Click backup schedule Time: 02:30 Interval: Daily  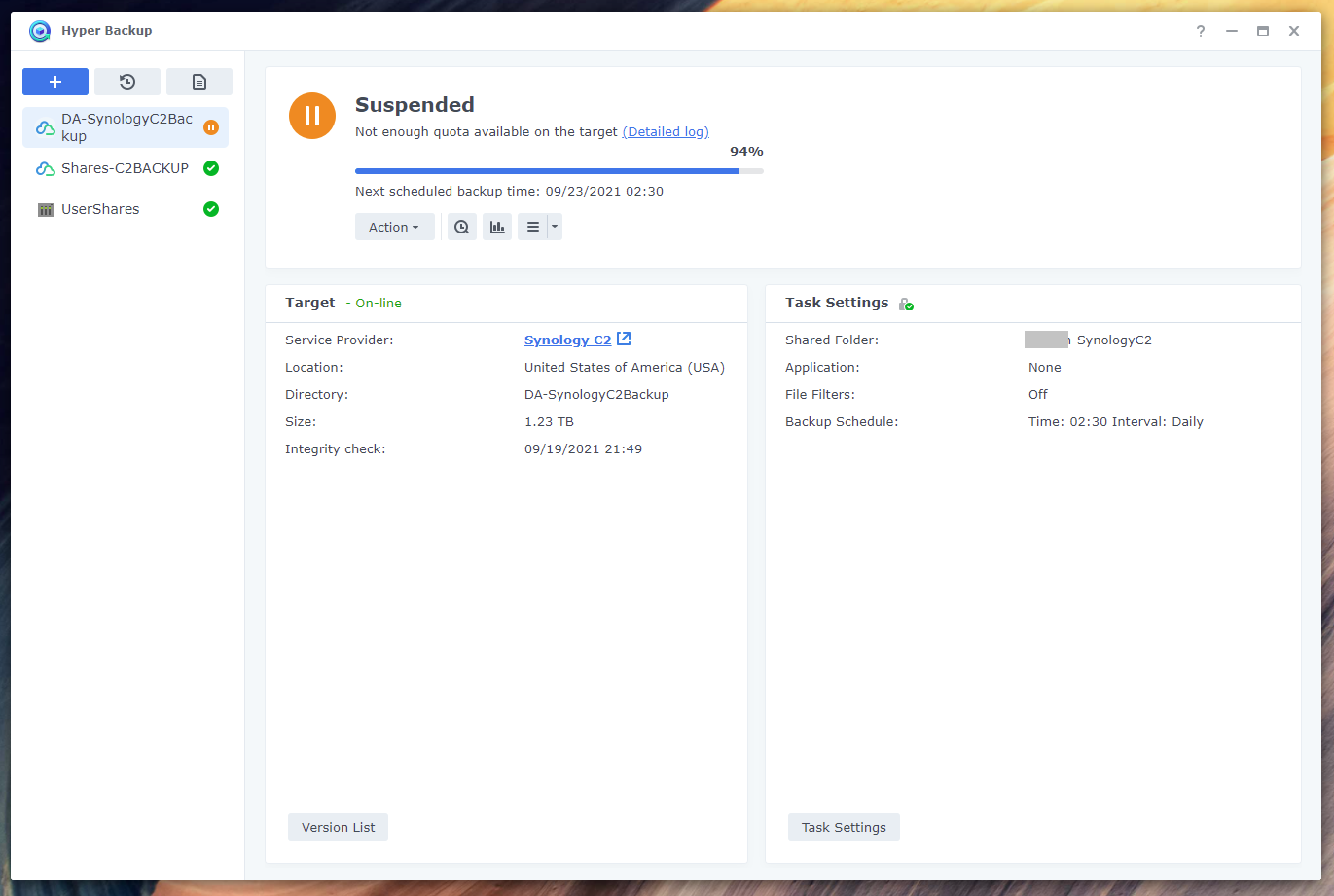(x=1116, y=421)
